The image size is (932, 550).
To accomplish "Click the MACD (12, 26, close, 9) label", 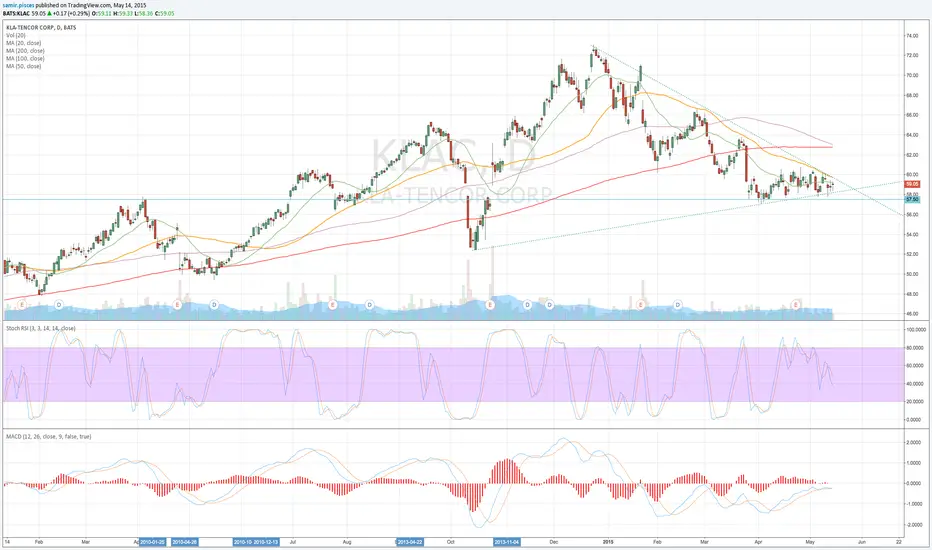I will (x=49, y=436).
